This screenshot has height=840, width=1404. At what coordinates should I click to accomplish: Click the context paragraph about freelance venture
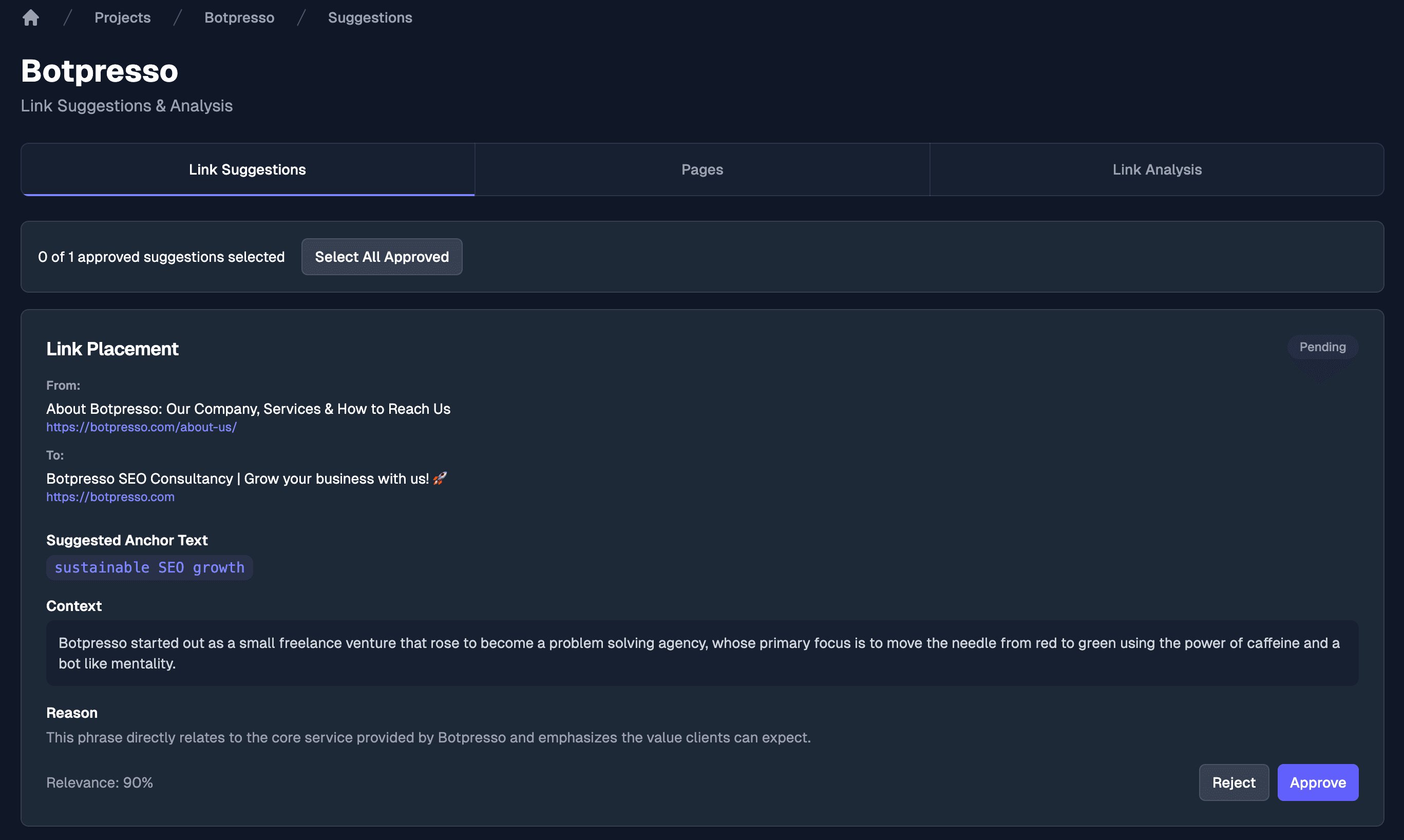point(702,653)
